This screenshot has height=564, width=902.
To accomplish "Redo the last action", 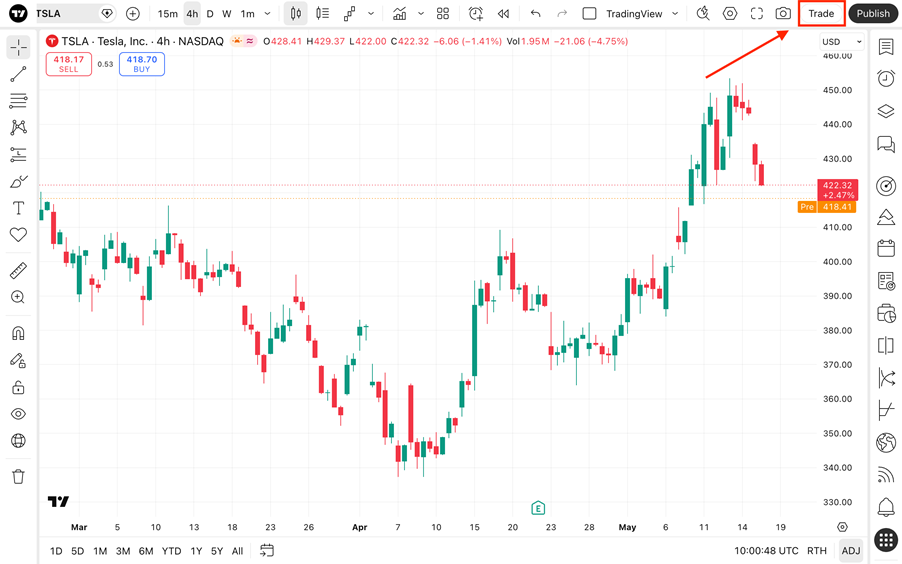I will click(x=562, y=13).
